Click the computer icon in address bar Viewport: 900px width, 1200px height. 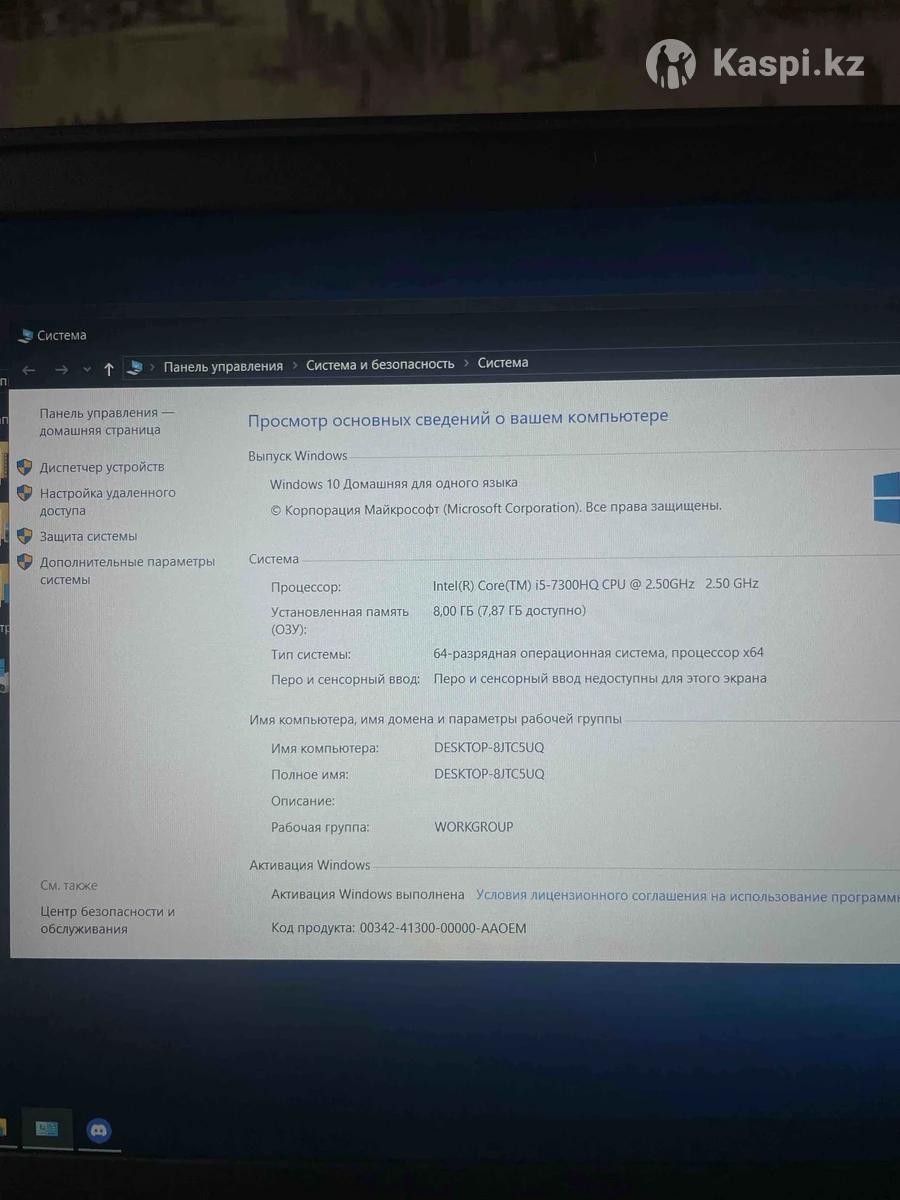click(x=136, y=367)
